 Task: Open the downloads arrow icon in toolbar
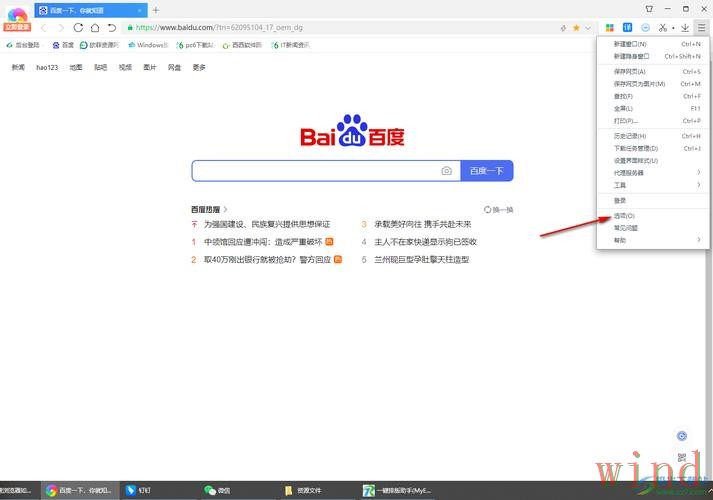coord(685,28)
